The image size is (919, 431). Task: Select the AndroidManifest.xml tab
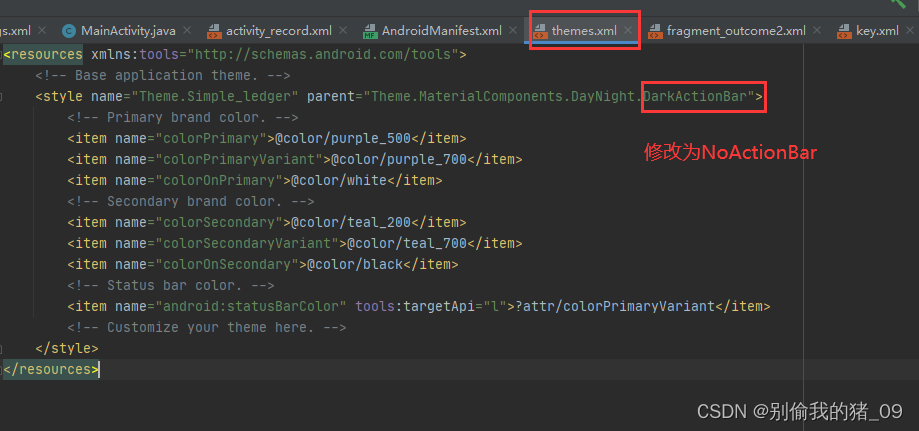[441, 30]
